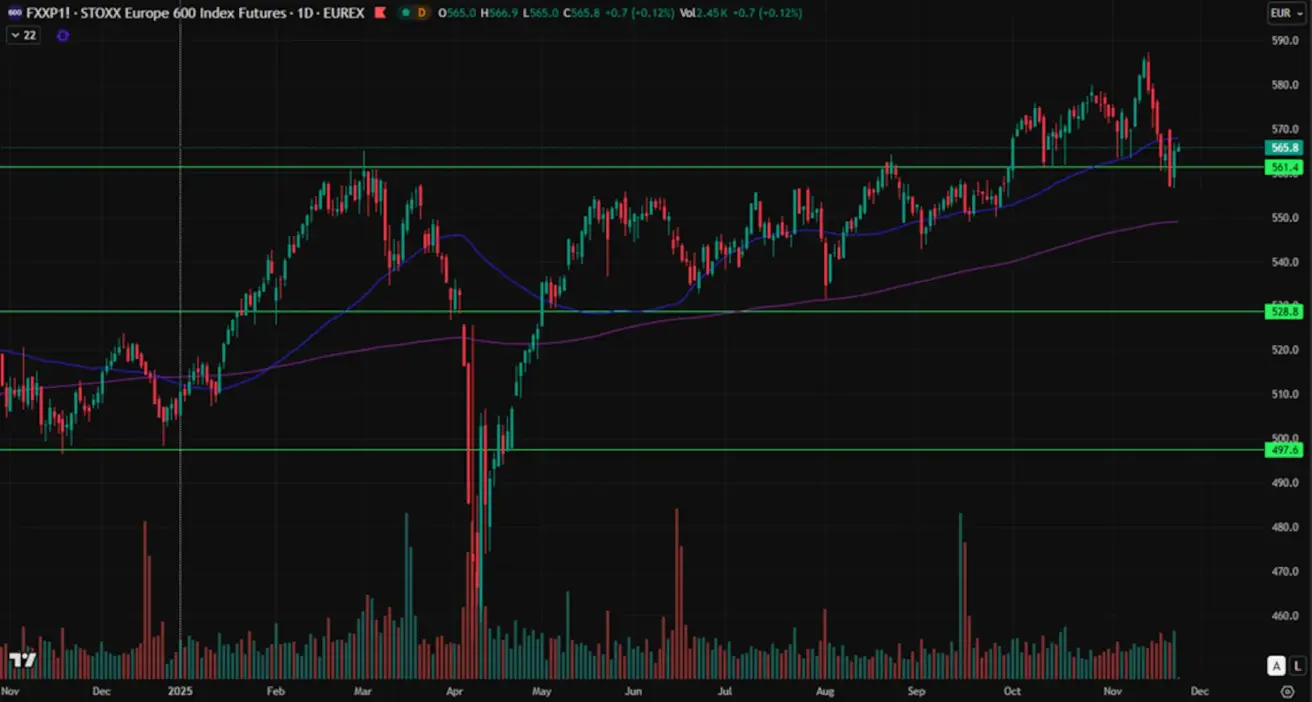Select the 528.8 horizontal line price label
This screenshot has height=702, width=1312.
click(x=1283, y=312)
